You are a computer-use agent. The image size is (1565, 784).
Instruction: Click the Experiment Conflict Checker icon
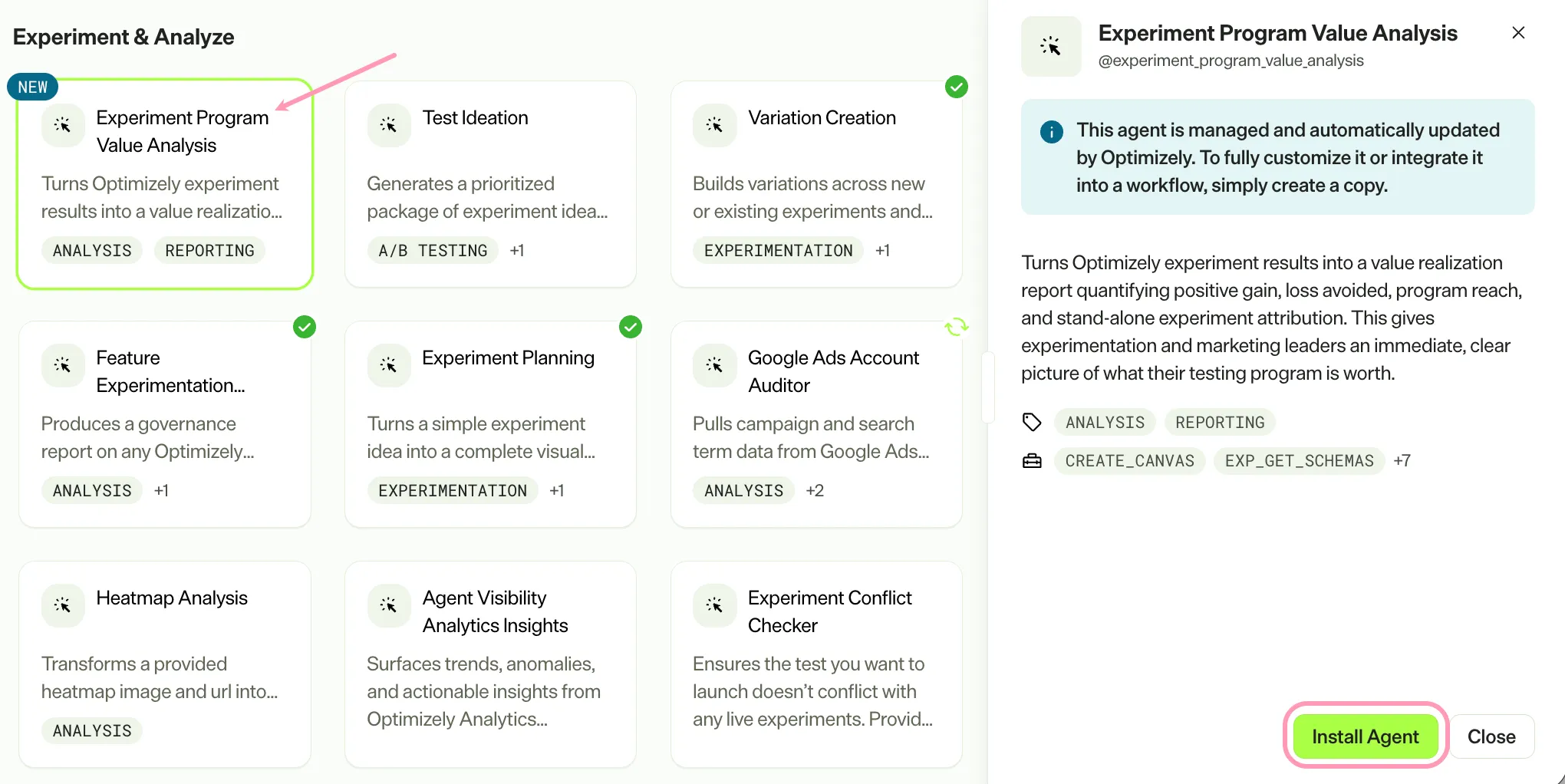pos(714,605)
